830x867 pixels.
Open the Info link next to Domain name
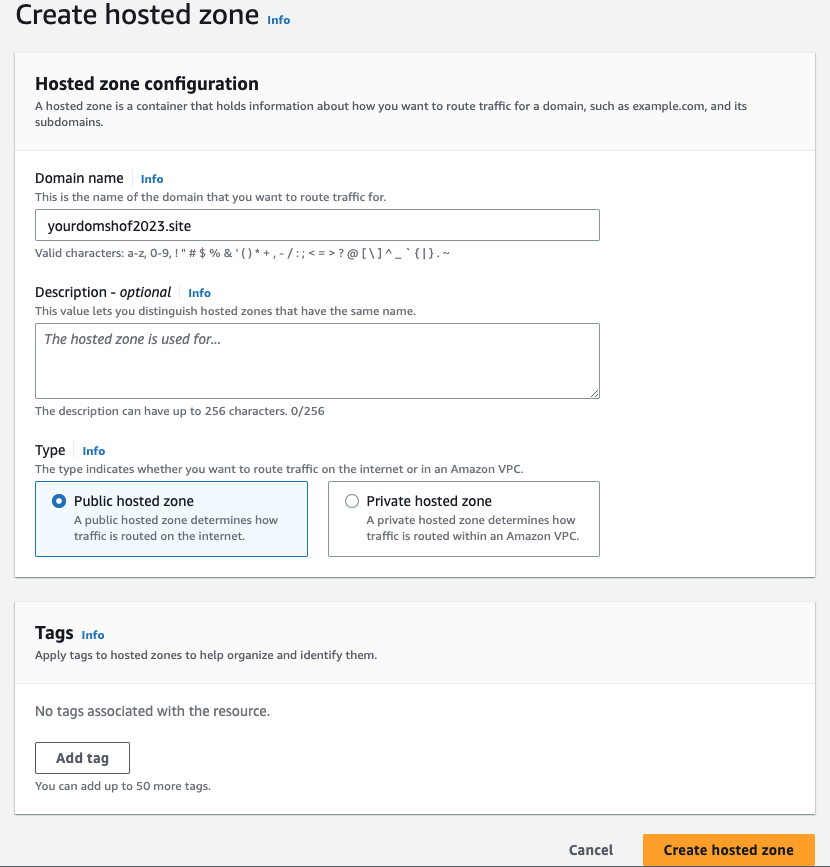tap(152, 179)
